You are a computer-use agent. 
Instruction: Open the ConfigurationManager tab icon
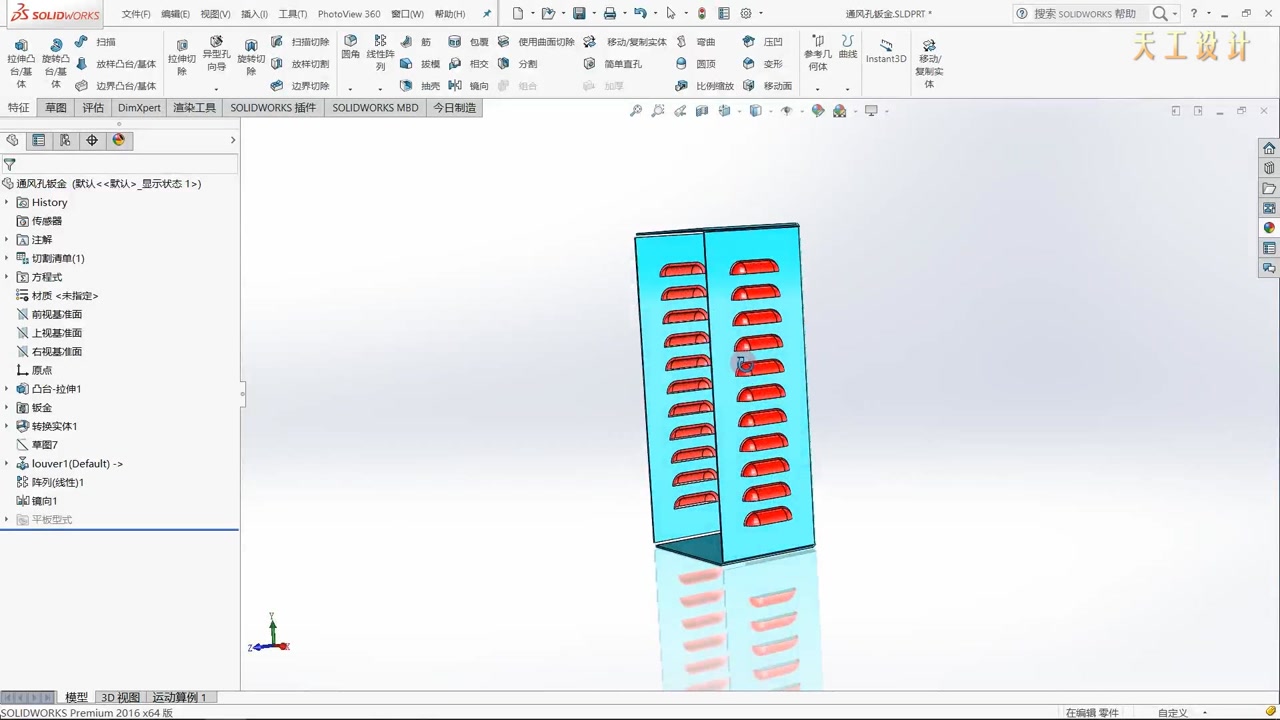(65, 141)
